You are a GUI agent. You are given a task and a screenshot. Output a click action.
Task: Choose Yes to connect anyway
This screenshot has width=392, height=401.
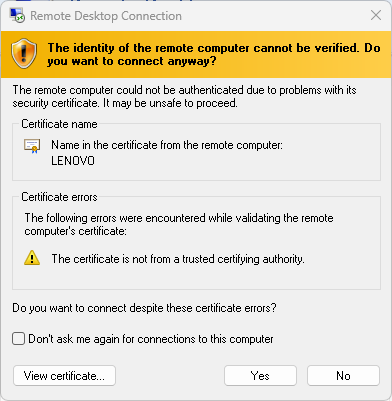(x=260, y=376)
